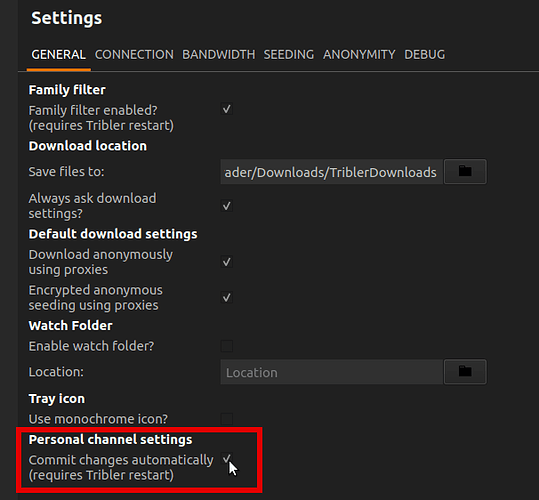Click the Settings page heading

(x=67, y=18)
